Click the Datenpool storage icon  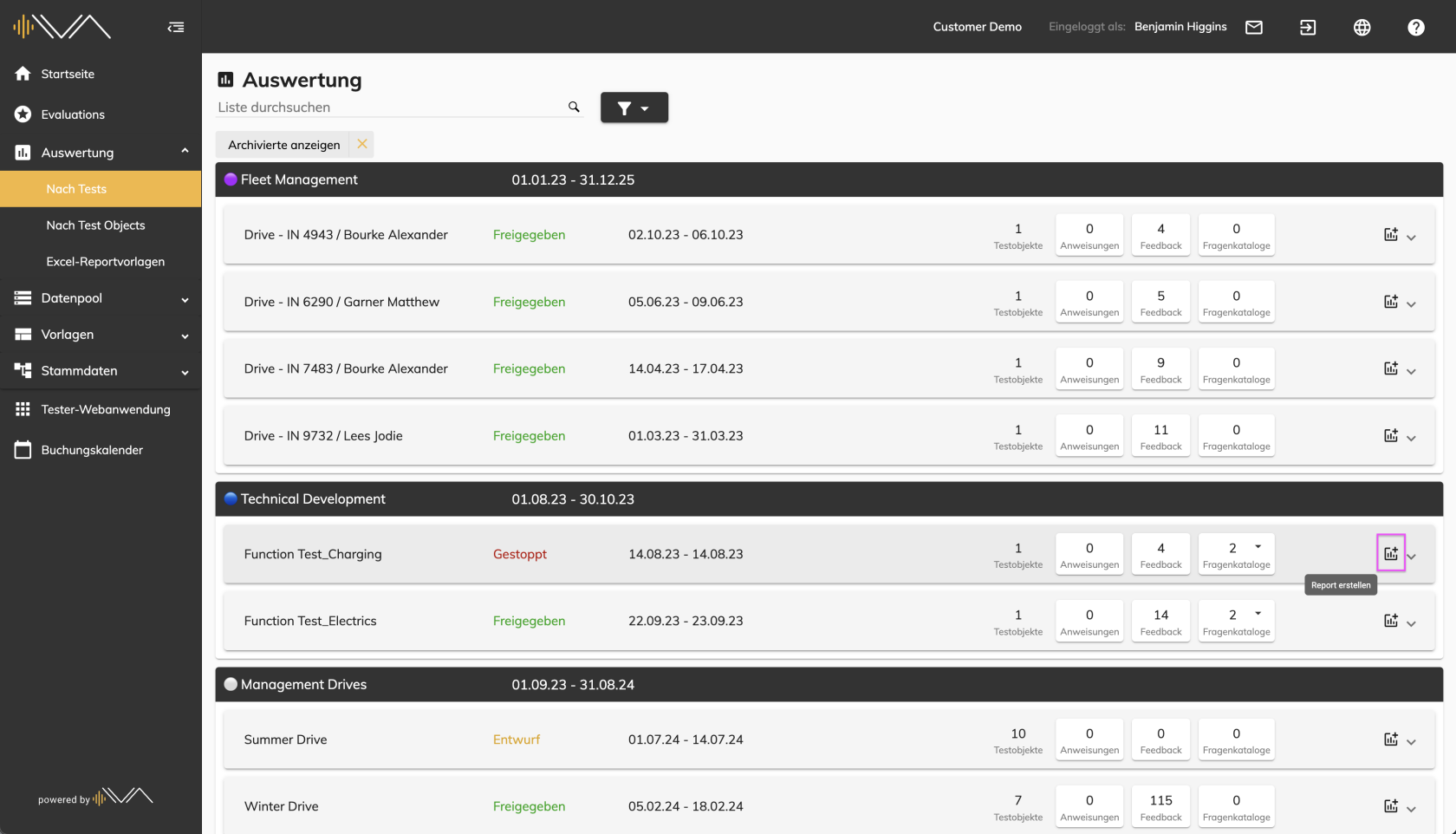click(x=23, y=298)
